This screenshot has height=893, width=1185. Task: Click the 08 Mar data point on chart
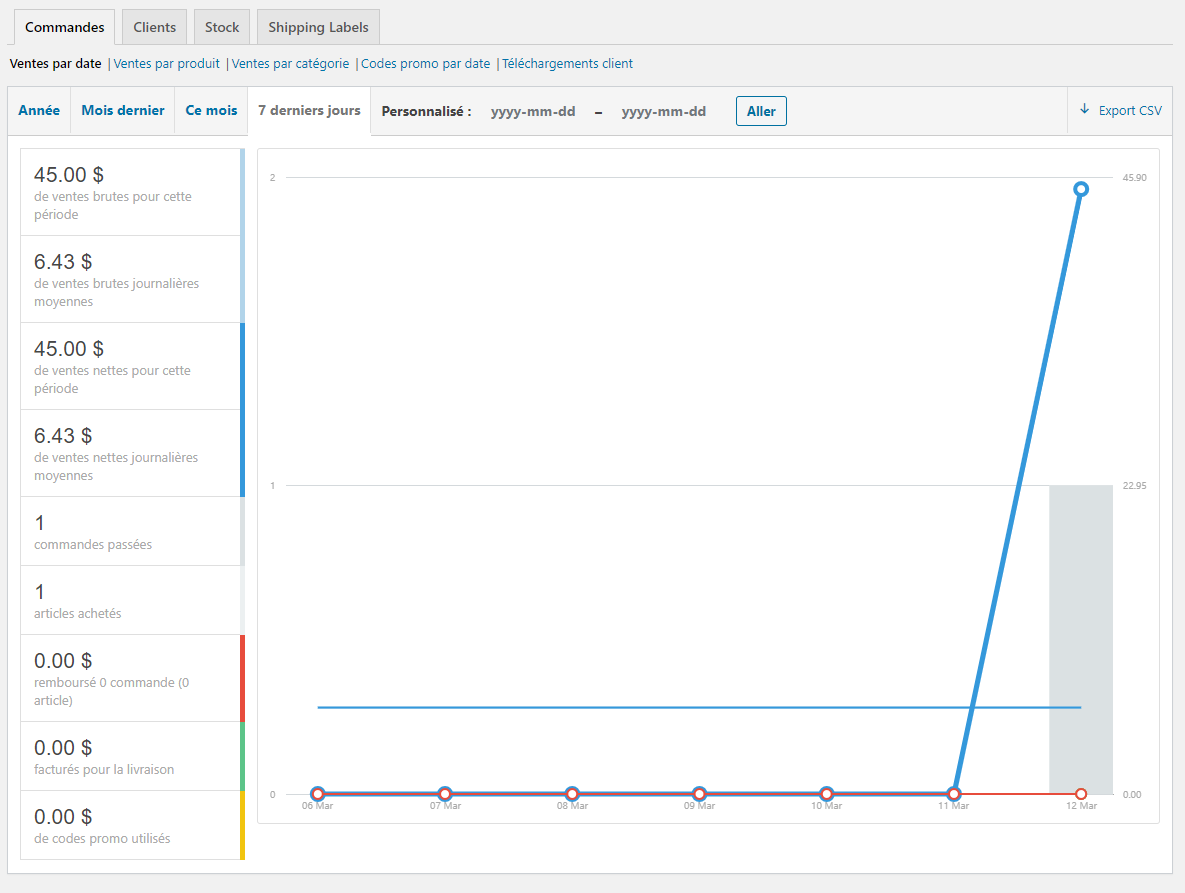572,794
